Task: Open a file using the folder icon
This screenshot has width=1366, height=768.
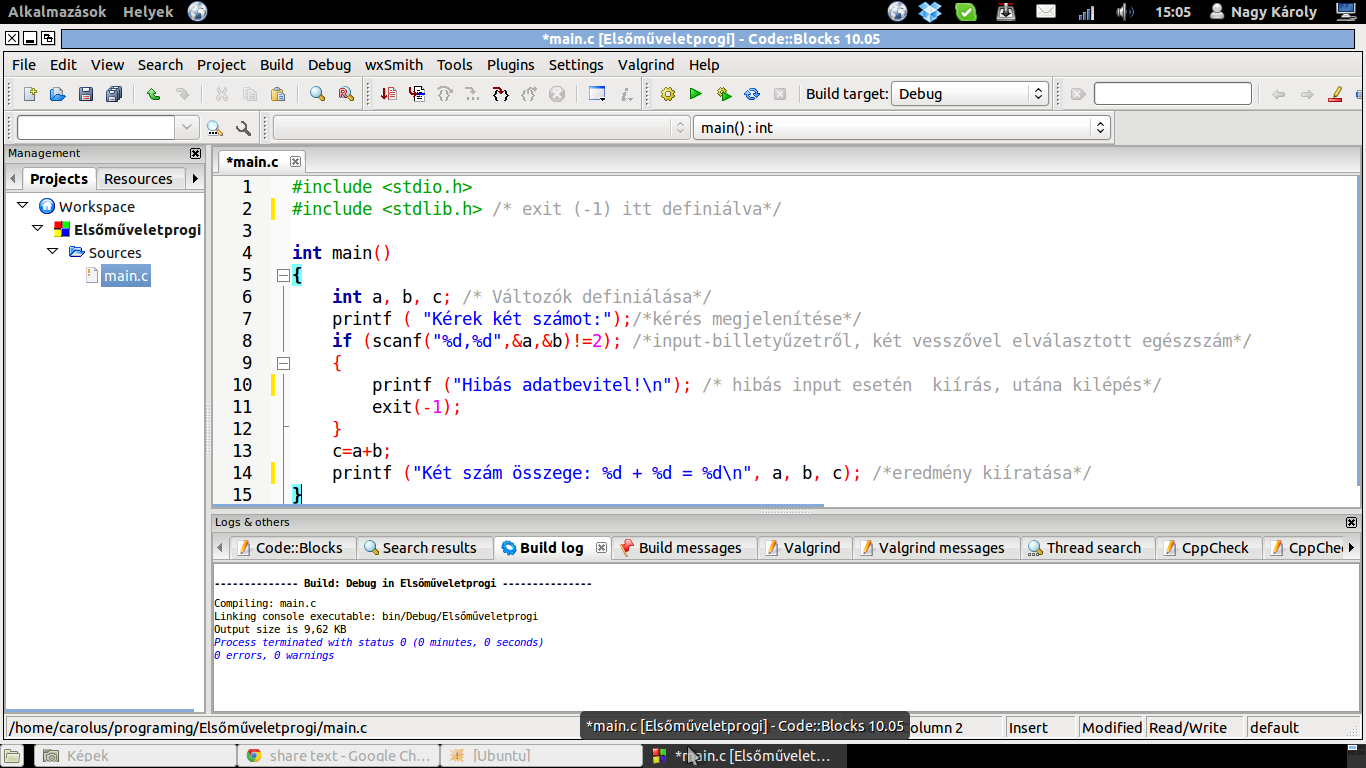Action: tap(58, 94)
